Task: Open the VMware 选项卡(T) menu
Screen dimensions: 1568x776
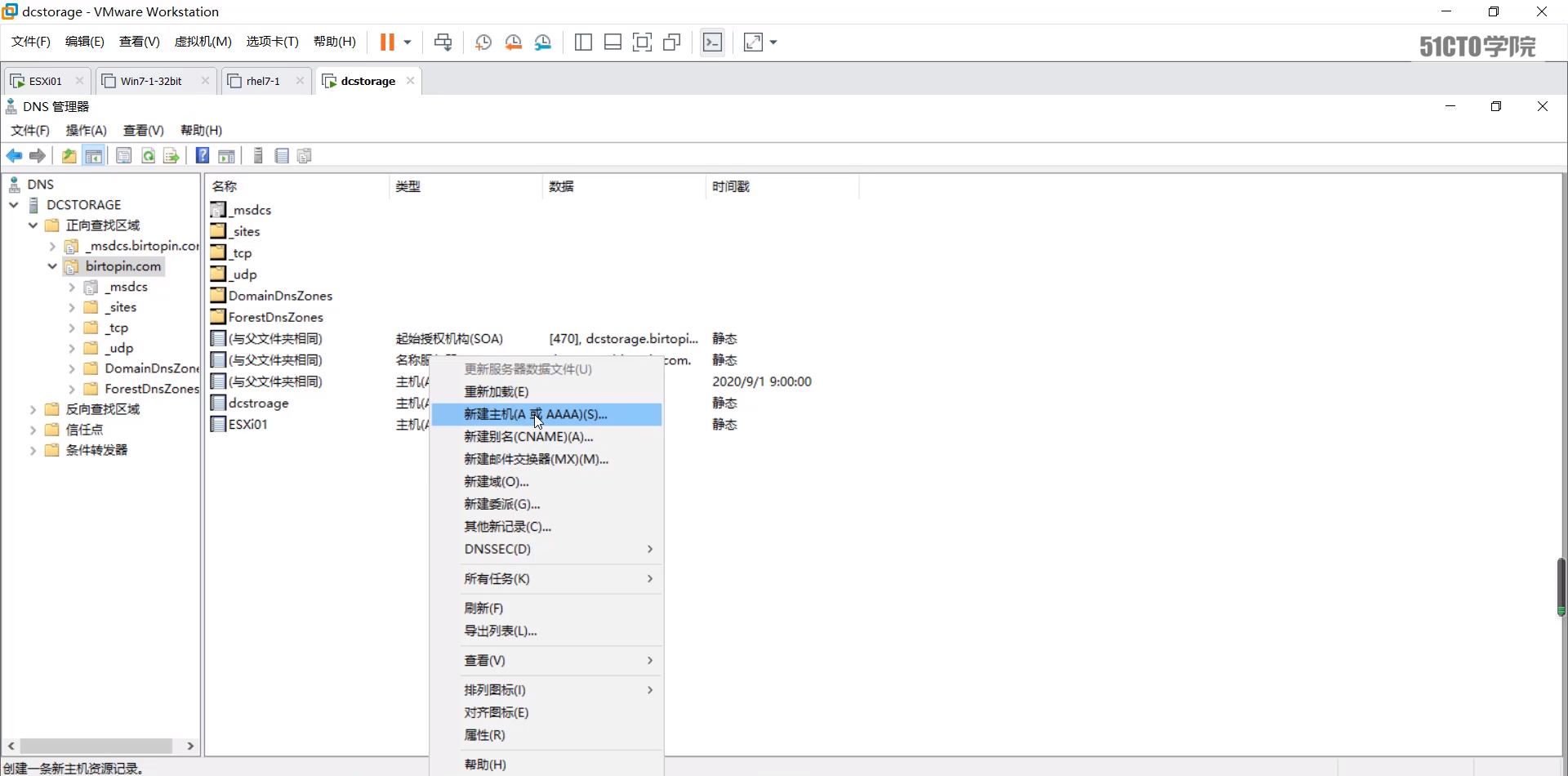Action: (273, 42)
